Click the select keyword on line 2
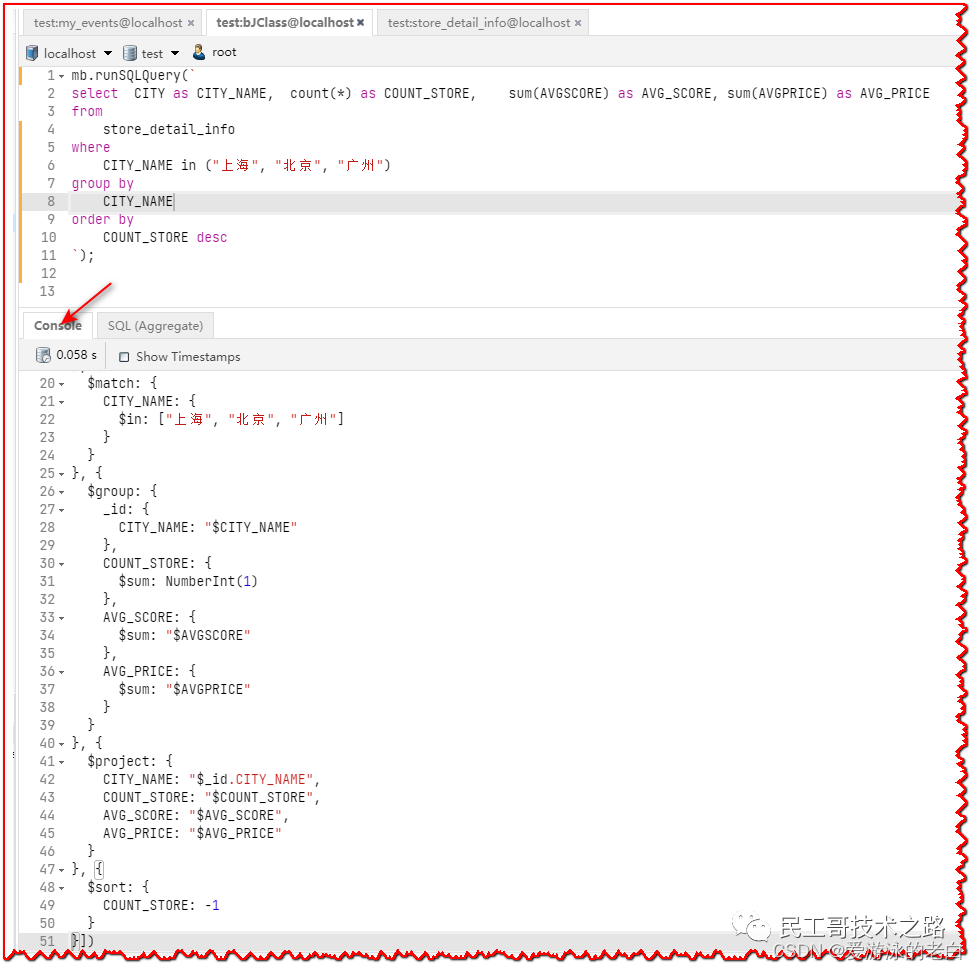977x970 pixels. [95, 93]
